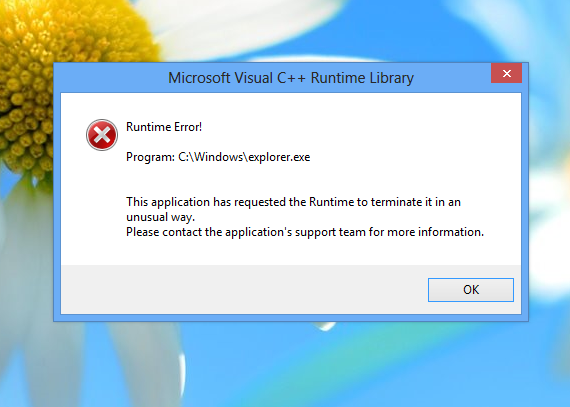
Task: Click the 'This application has requested' message line
Action: [293, 202]
